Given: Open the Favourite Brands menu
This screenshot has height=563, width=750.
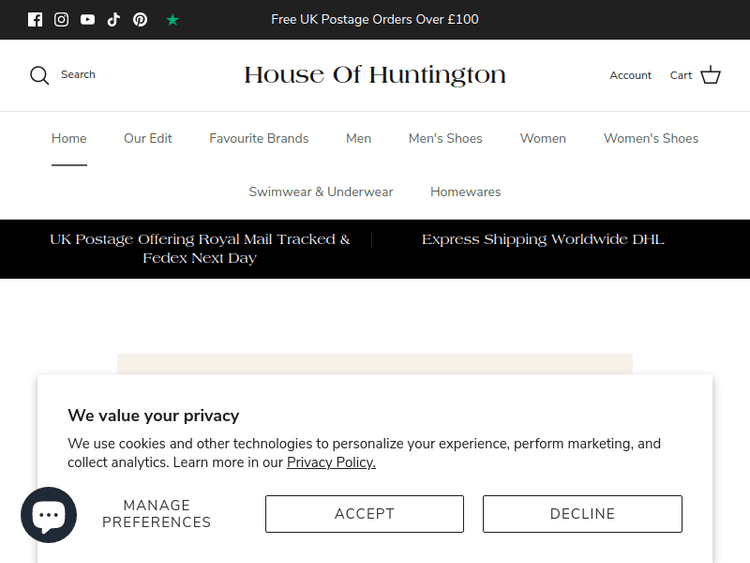Looking at the screenshot, I should pyautogui.click(x=259, y=138).
